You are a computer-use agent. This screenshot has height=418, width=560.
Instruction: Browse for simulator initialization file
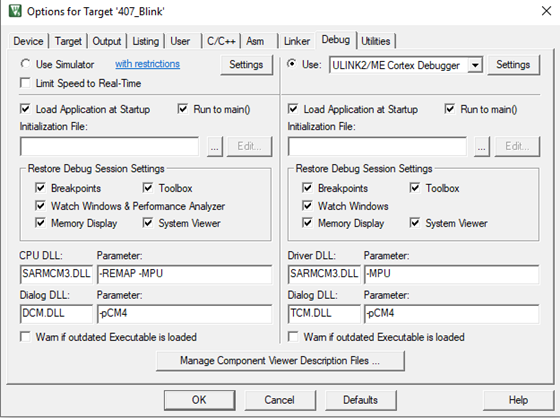[x=215, y=146]
